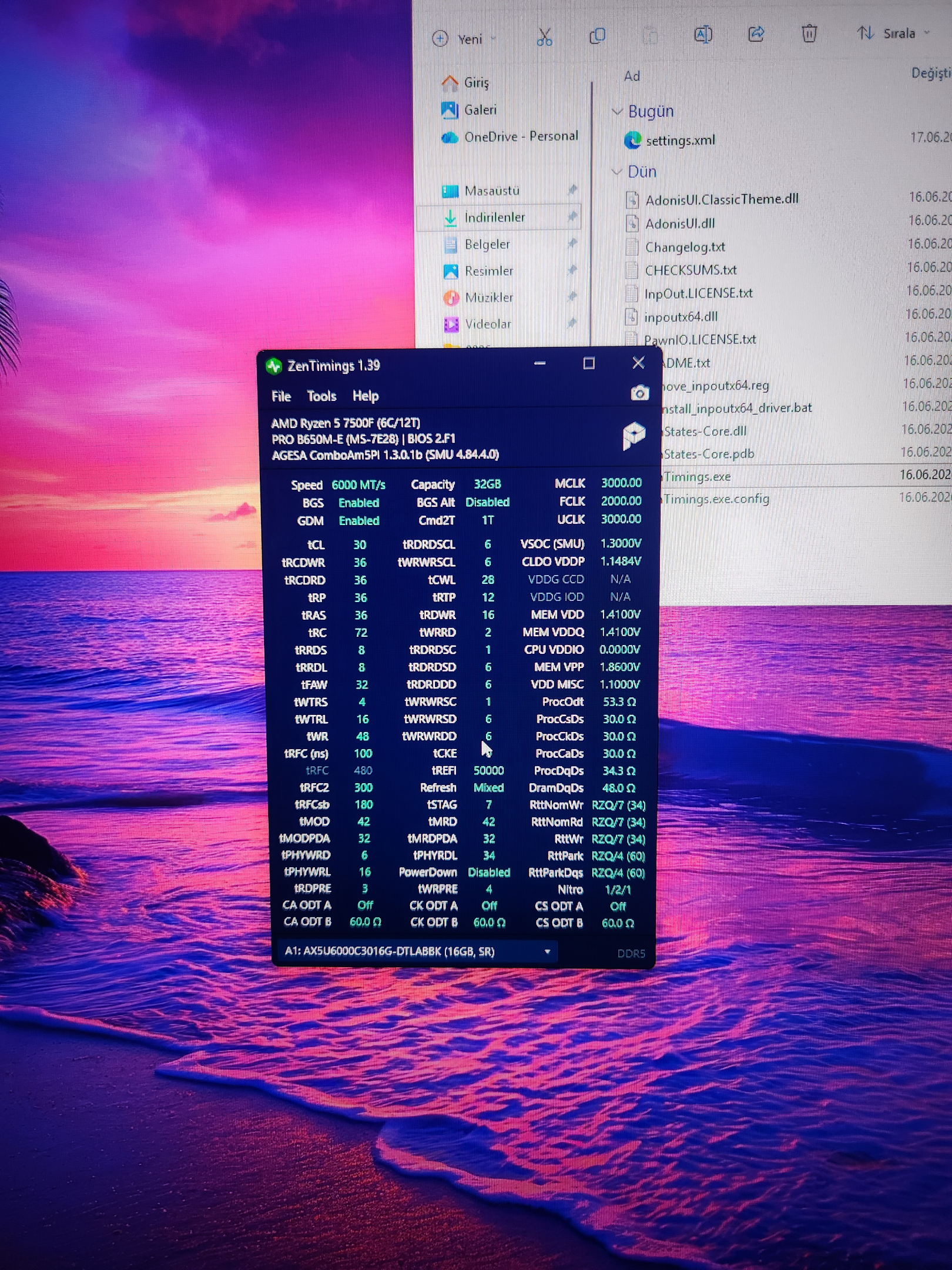Click the Delete trash icon in File Explorer
Viewport: 952px width, 1270px height.
click(809, 34)
